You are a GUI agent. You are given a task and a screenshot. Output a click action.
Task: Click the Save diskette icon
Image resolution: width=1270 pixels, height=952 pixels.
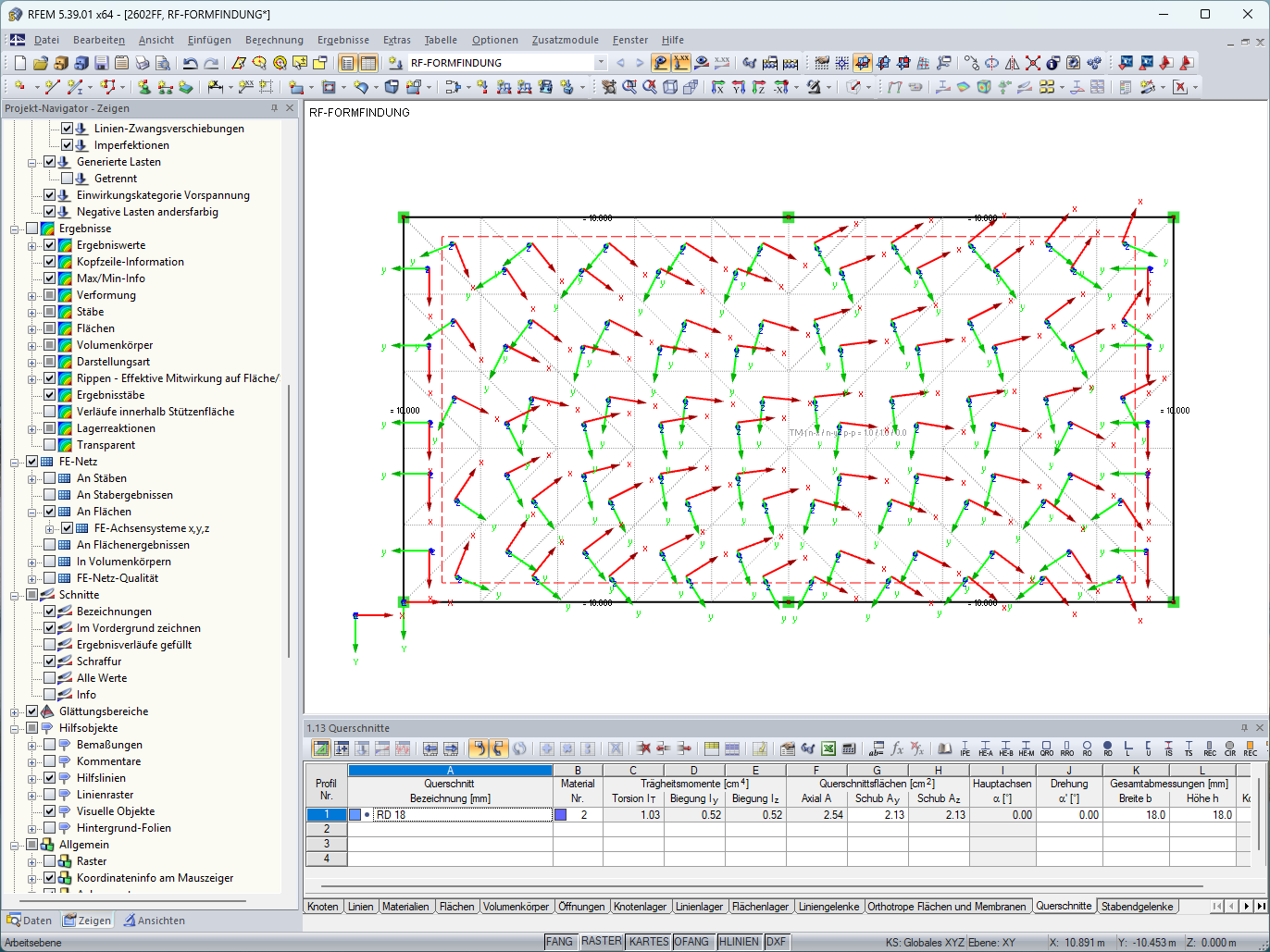click(x=101, y=63)
